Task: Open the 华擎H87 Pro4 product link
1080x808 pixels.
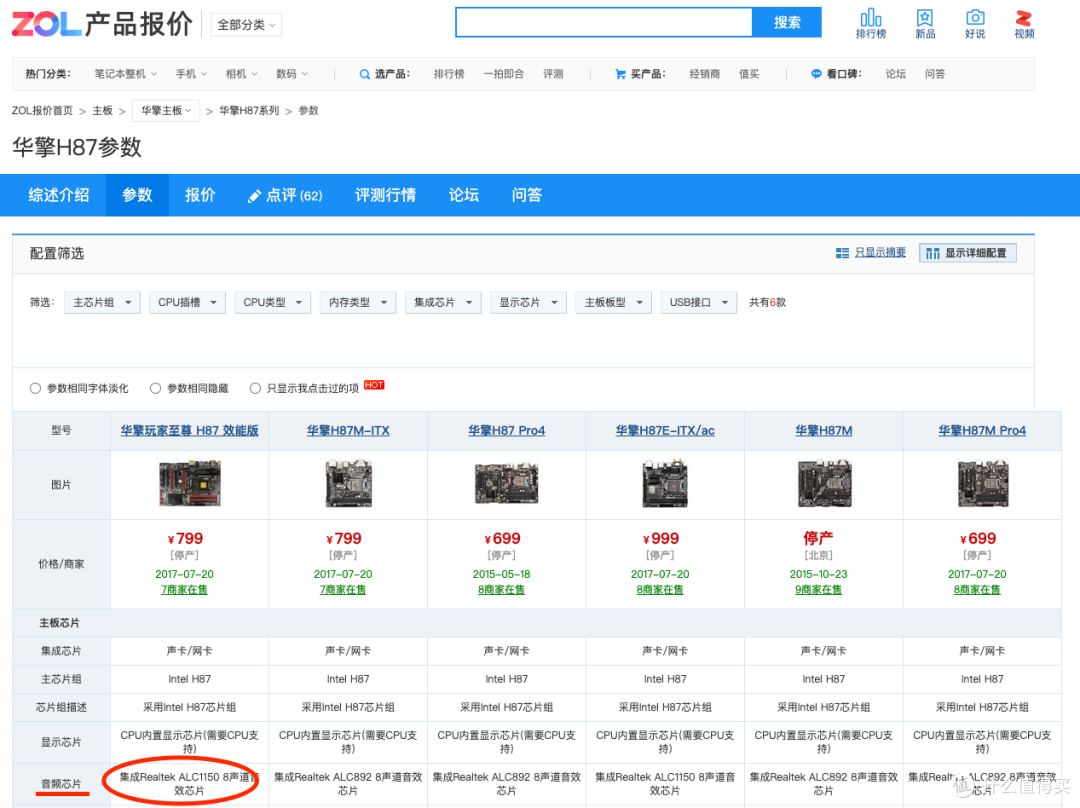Action: [506, 431]
